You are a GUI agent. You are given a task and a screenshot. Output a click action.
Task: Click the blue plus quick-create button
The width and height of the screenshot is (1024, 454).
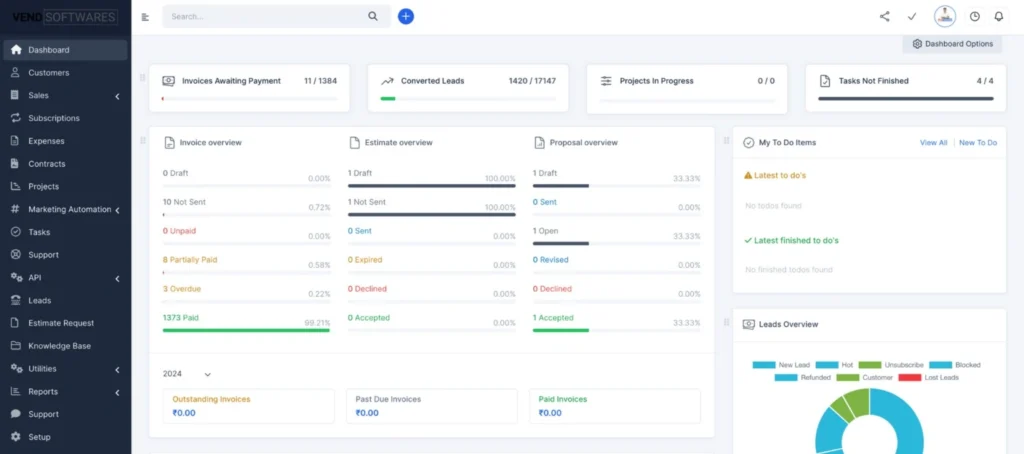[x=405, y=16]
